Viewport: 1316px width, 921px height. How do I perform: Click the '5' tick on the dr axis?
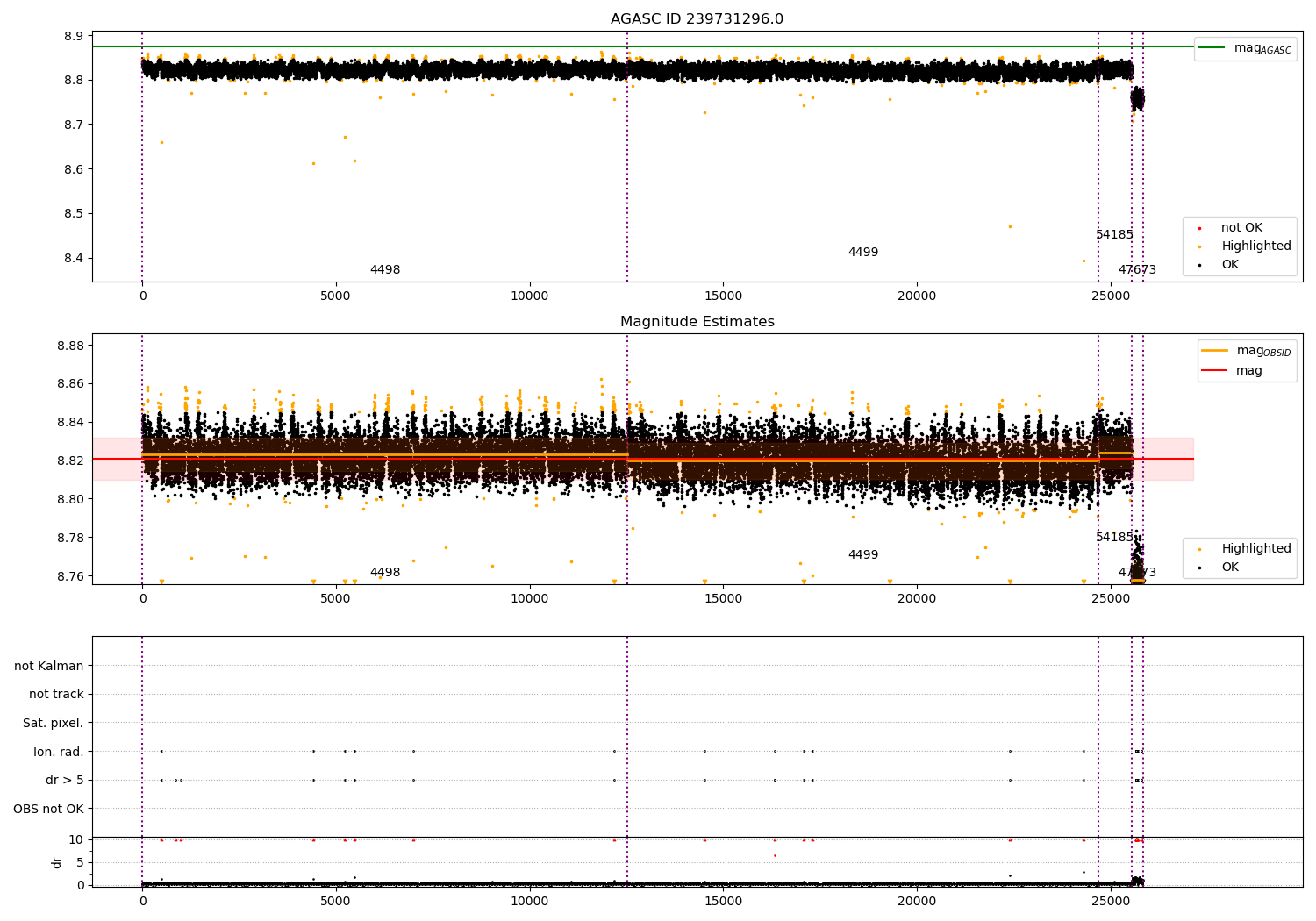[x=80, y=862]
